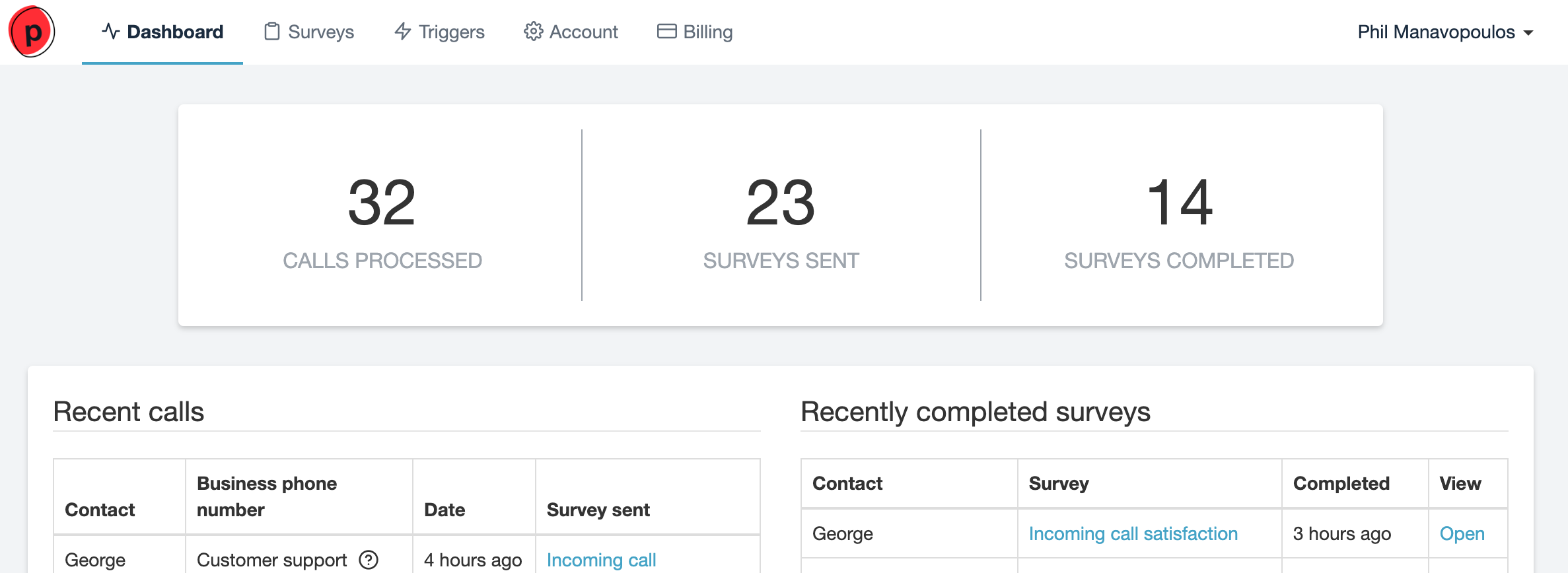Click George in the completed surveys table
Screen dimensions: 1568x573
coord(843,533)
